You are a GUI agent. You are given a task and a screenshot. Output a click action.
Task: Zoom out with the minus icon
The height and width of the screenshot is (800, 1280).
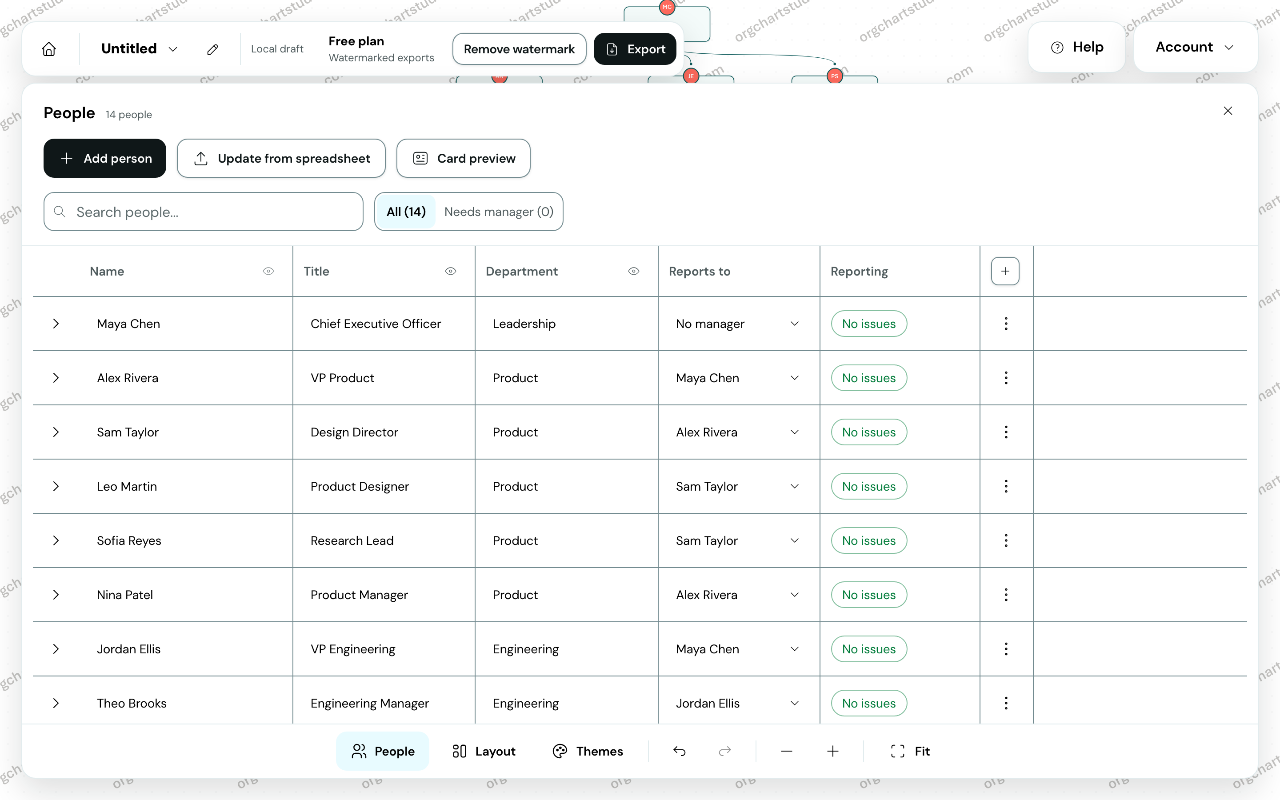click(786, 751)
